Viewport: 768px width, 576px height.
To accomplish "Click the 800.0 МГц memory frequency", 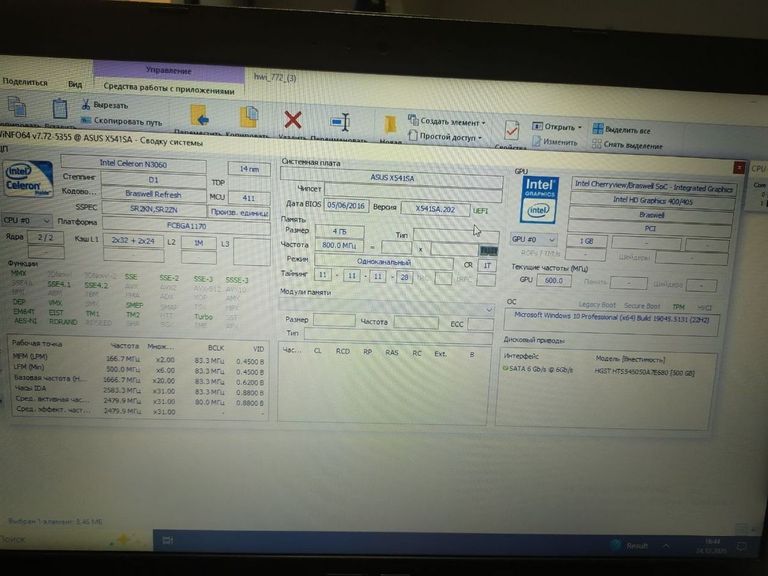I will [x=339, y=245].
